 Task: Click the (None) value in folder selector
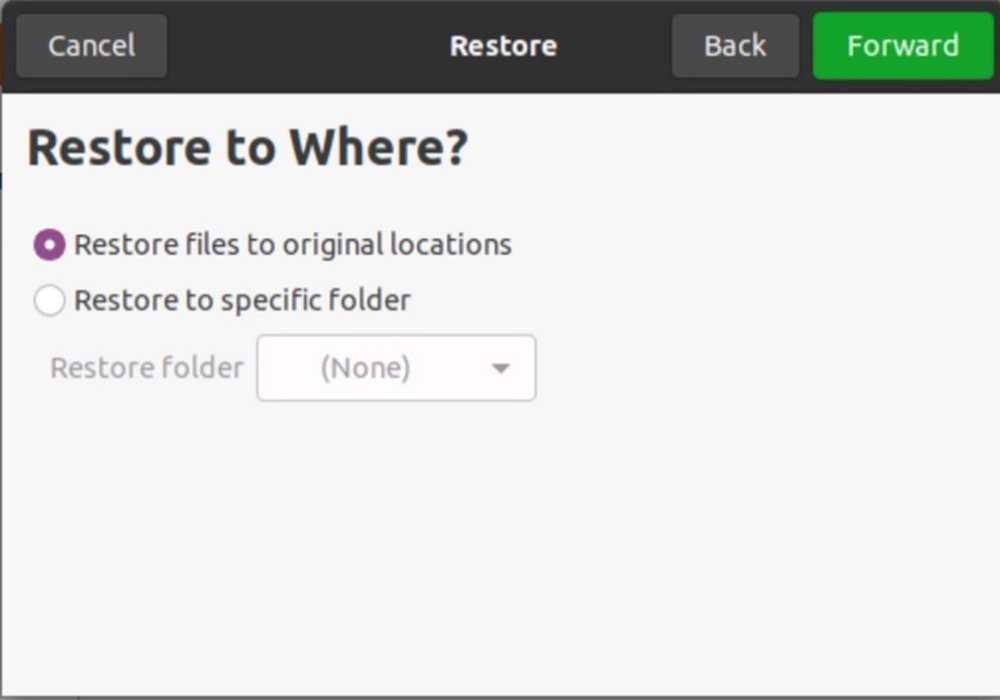366,368
